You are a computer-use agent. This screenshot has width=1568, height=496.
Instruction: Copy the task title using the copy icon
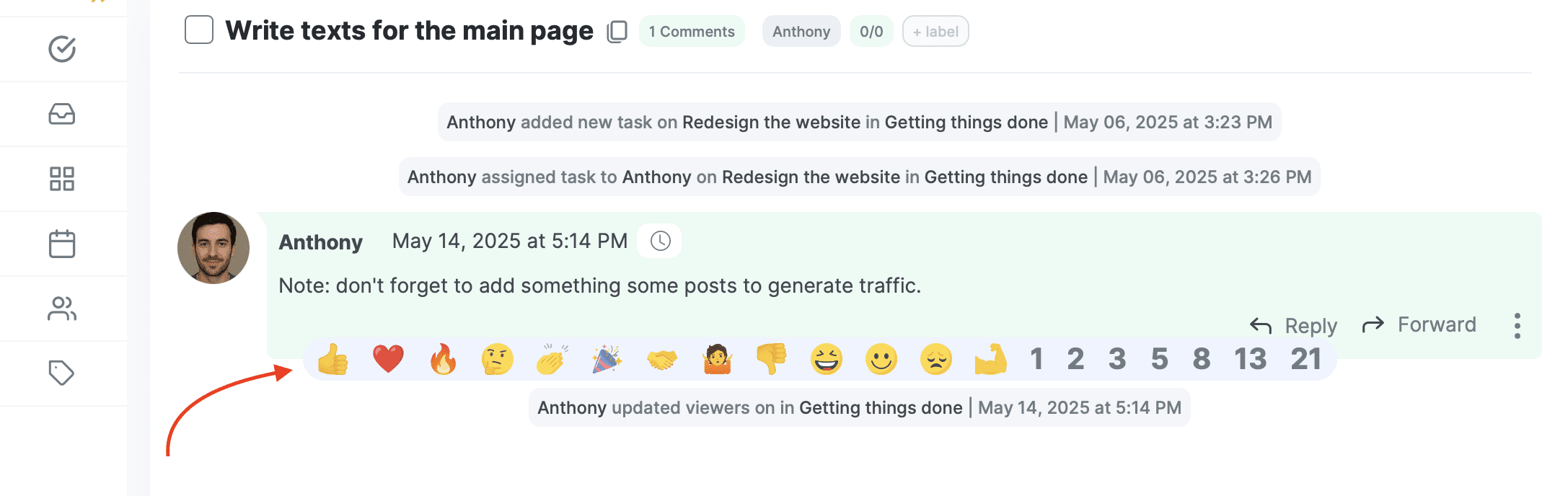(x=617, y=32)
